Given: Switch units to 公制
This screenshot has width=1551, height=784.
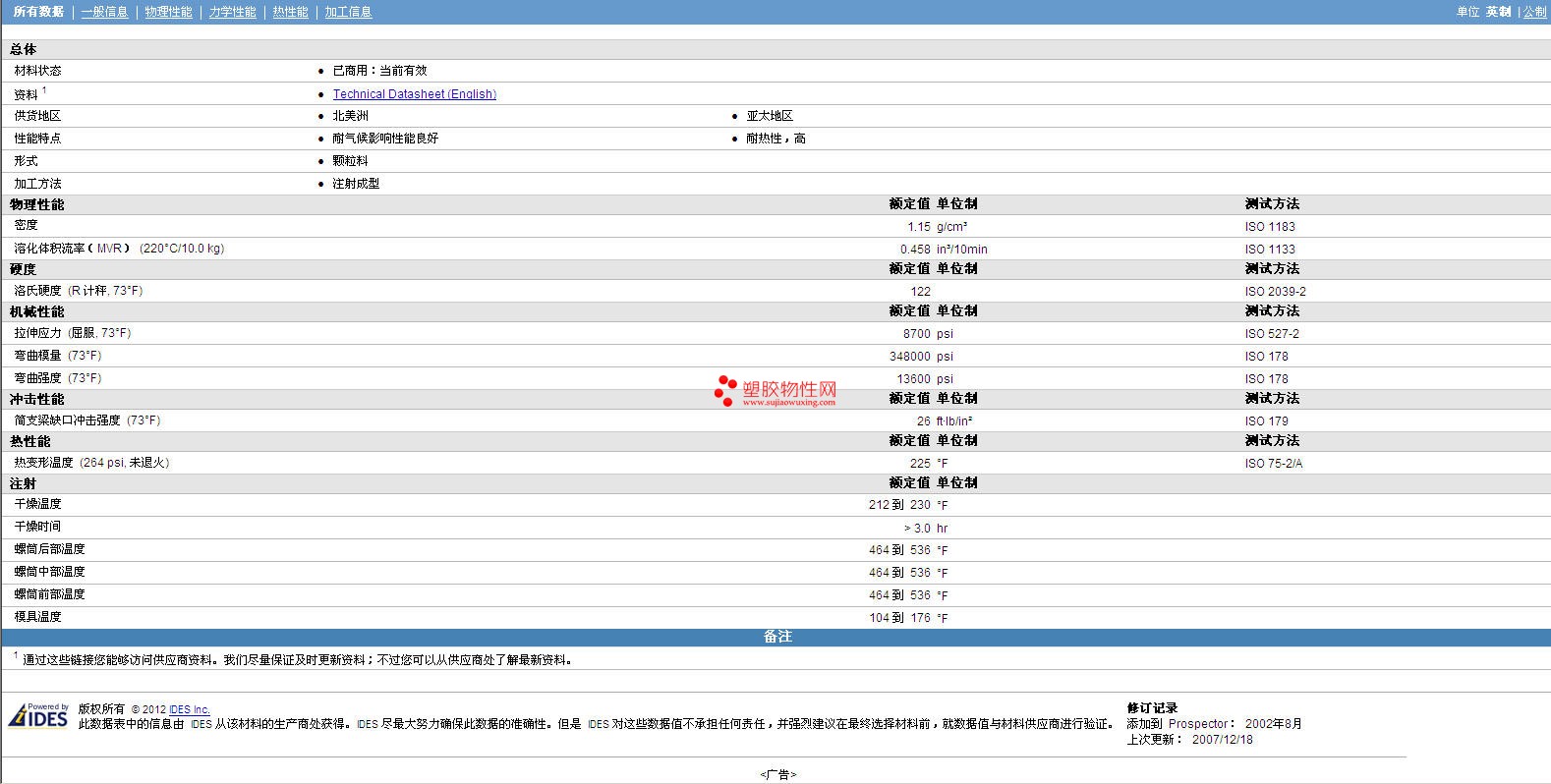Looking at the screenshot, I should click(1534, 12).
